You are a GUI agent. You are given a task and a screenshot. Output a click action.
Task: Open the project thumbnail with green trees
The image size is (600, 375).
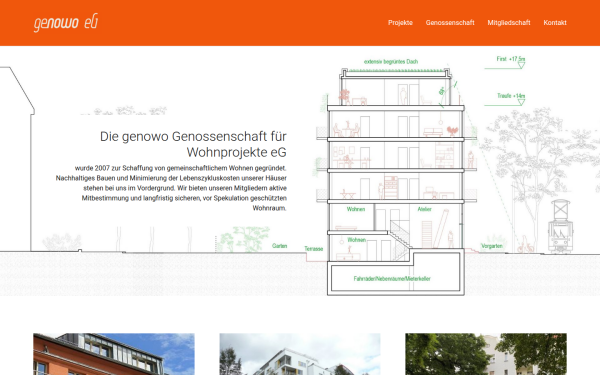click(x=486, y=354)
